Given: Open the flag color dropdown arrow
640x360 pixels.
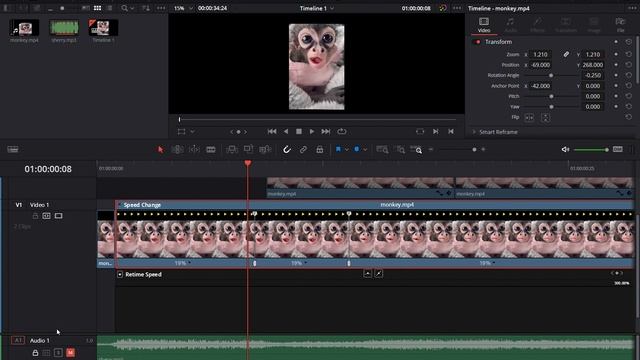Looking at the screenshot, I should coord(347,150).
